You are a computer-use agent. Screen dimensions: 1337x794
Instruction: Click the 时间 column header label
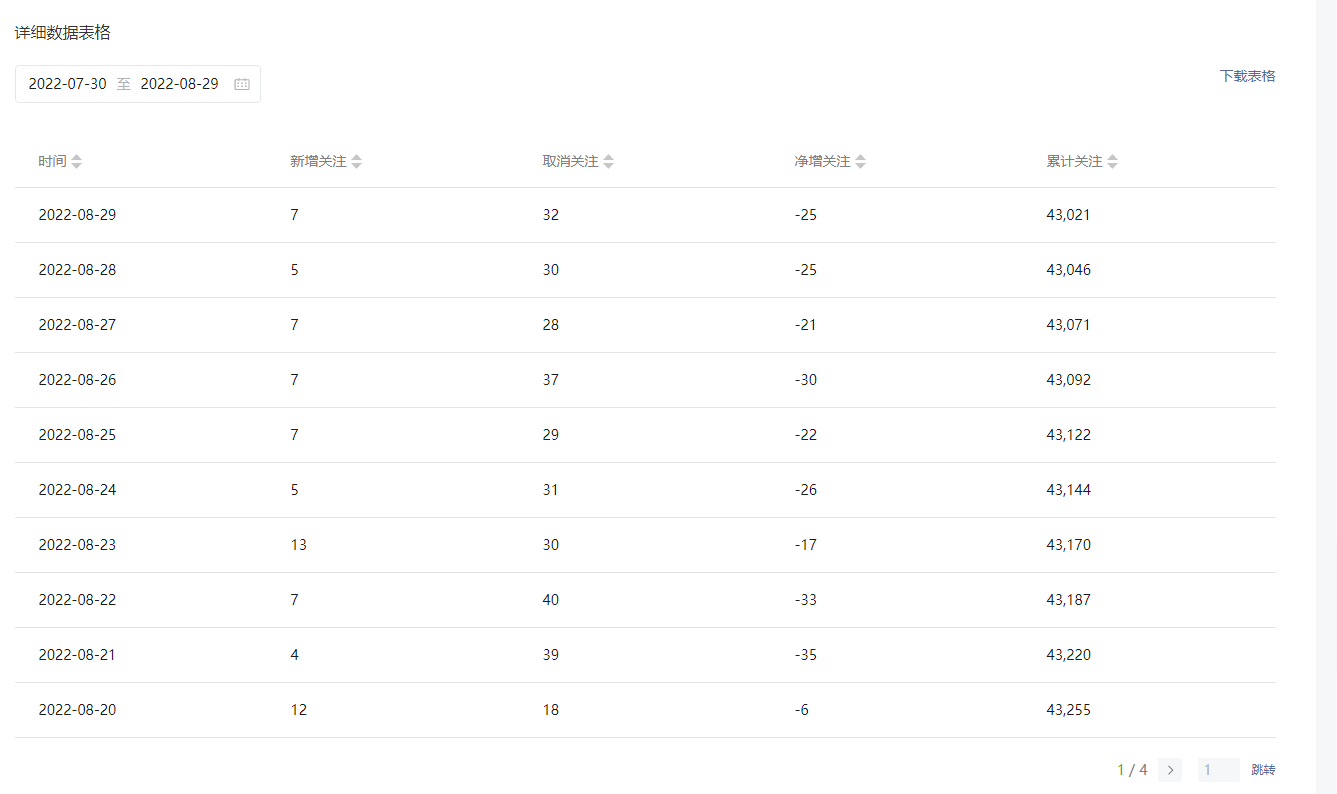(x=52, y=161)
